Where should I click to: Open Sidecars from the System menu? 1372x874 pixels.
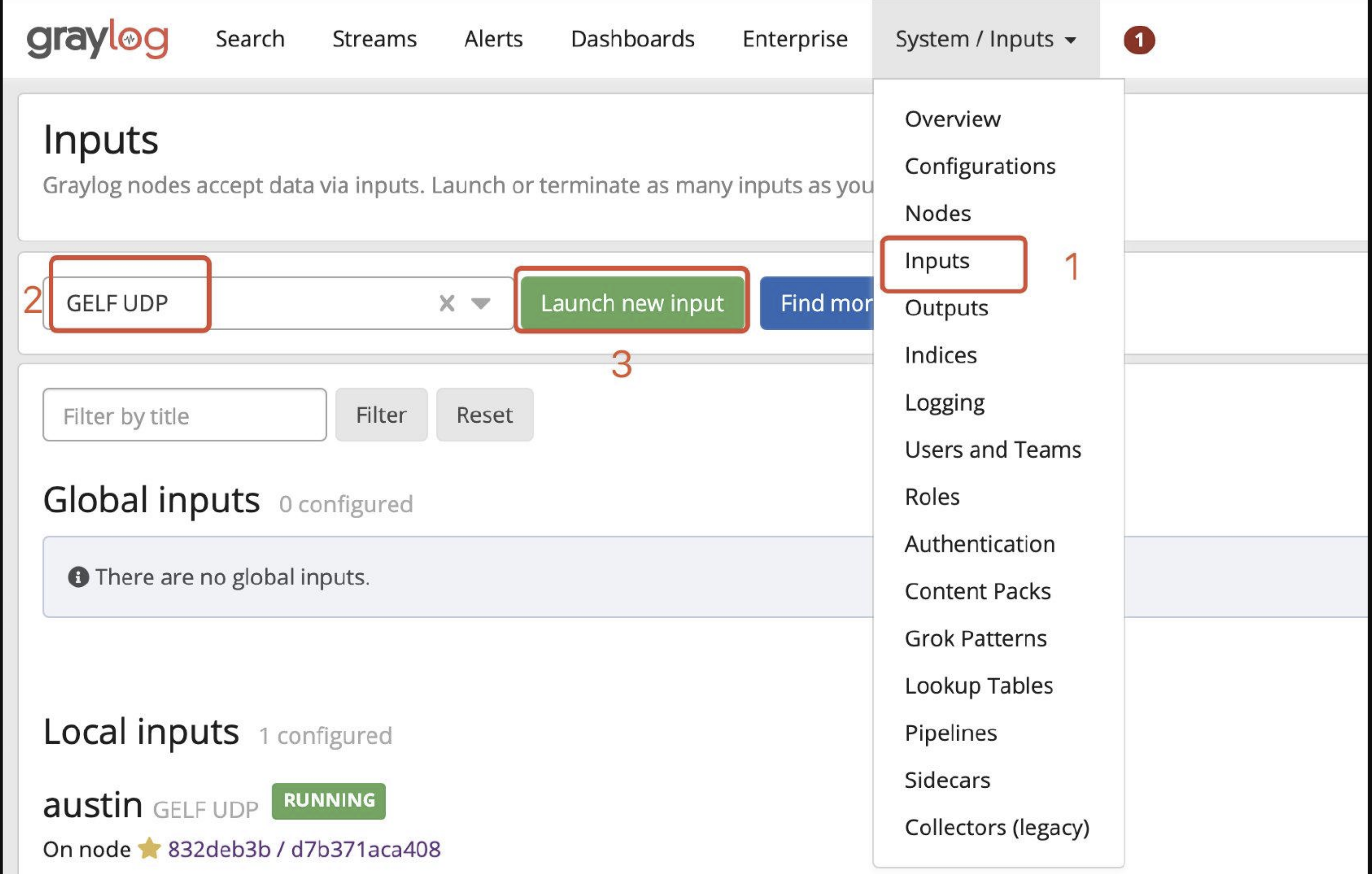(x=947, y=781)
